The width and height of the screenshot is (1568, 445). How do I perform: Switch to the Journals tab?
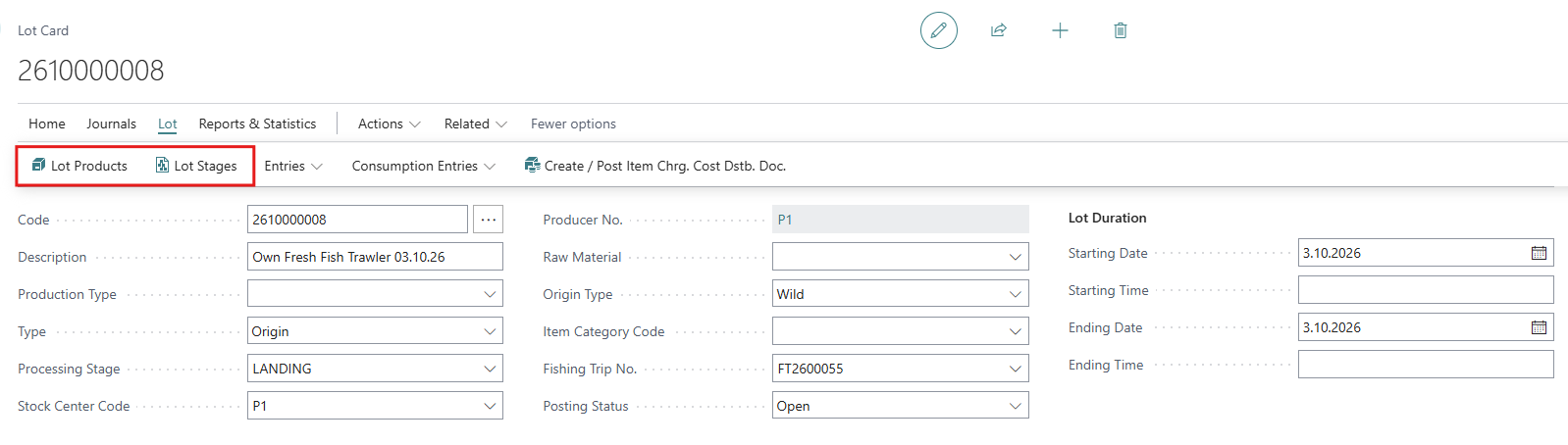[x=111, y=124]
